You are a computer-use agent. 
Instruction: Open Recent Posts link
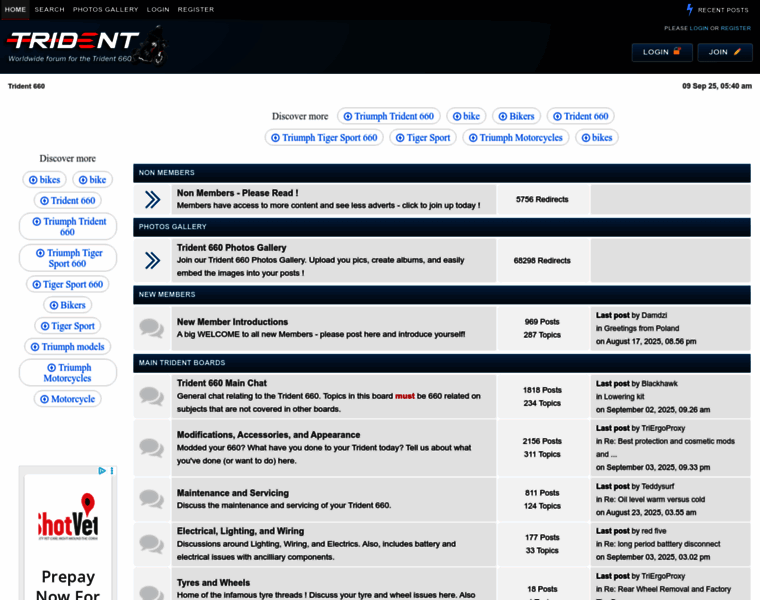click(x=723, y=10)
